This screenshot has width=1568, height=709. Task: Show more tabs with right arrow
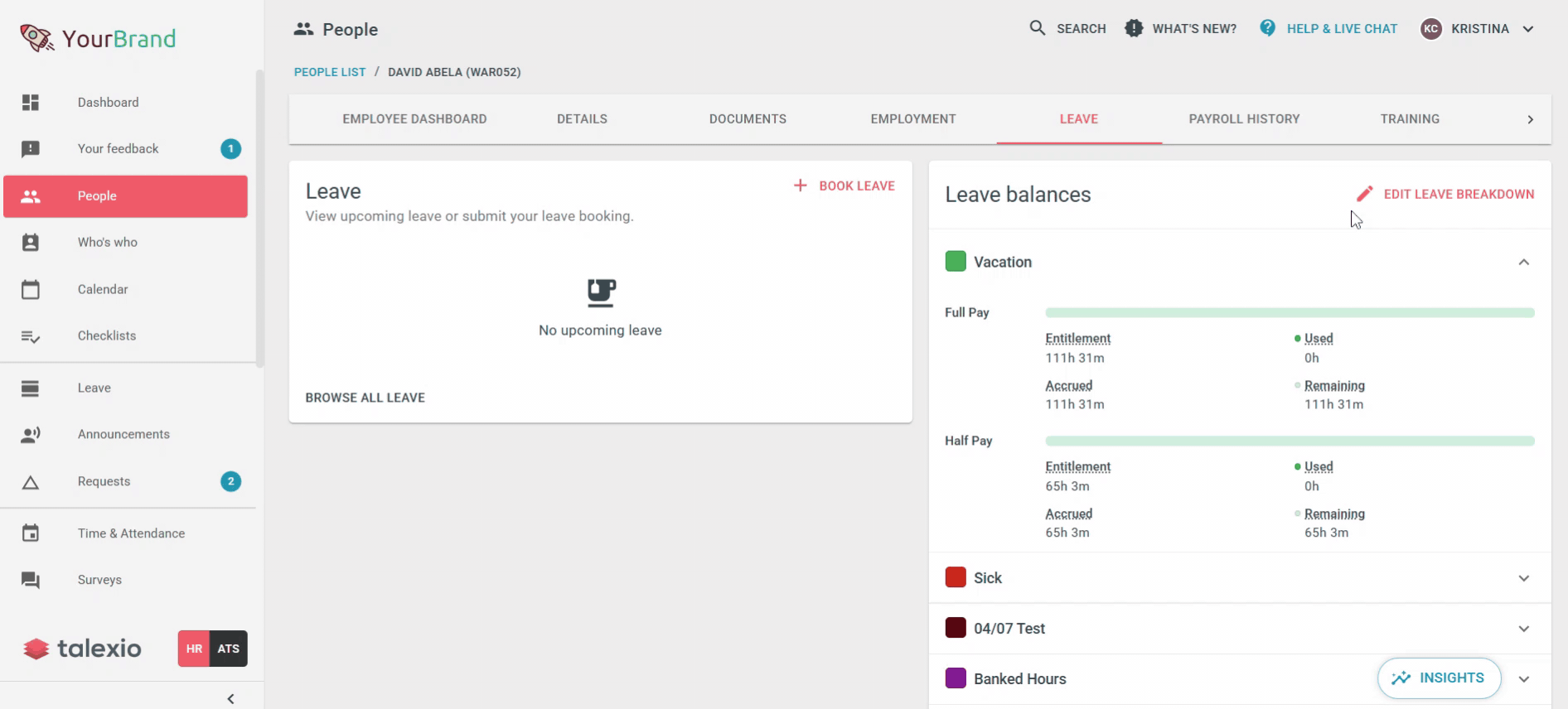click(x=1531, y=119)
